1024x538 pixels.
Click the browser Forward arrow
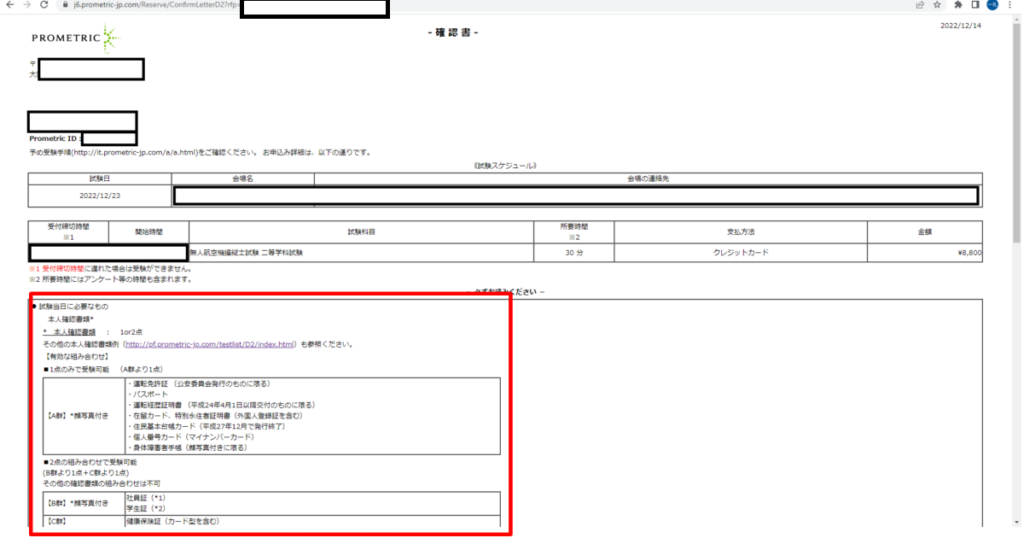[x=27, y=5]
